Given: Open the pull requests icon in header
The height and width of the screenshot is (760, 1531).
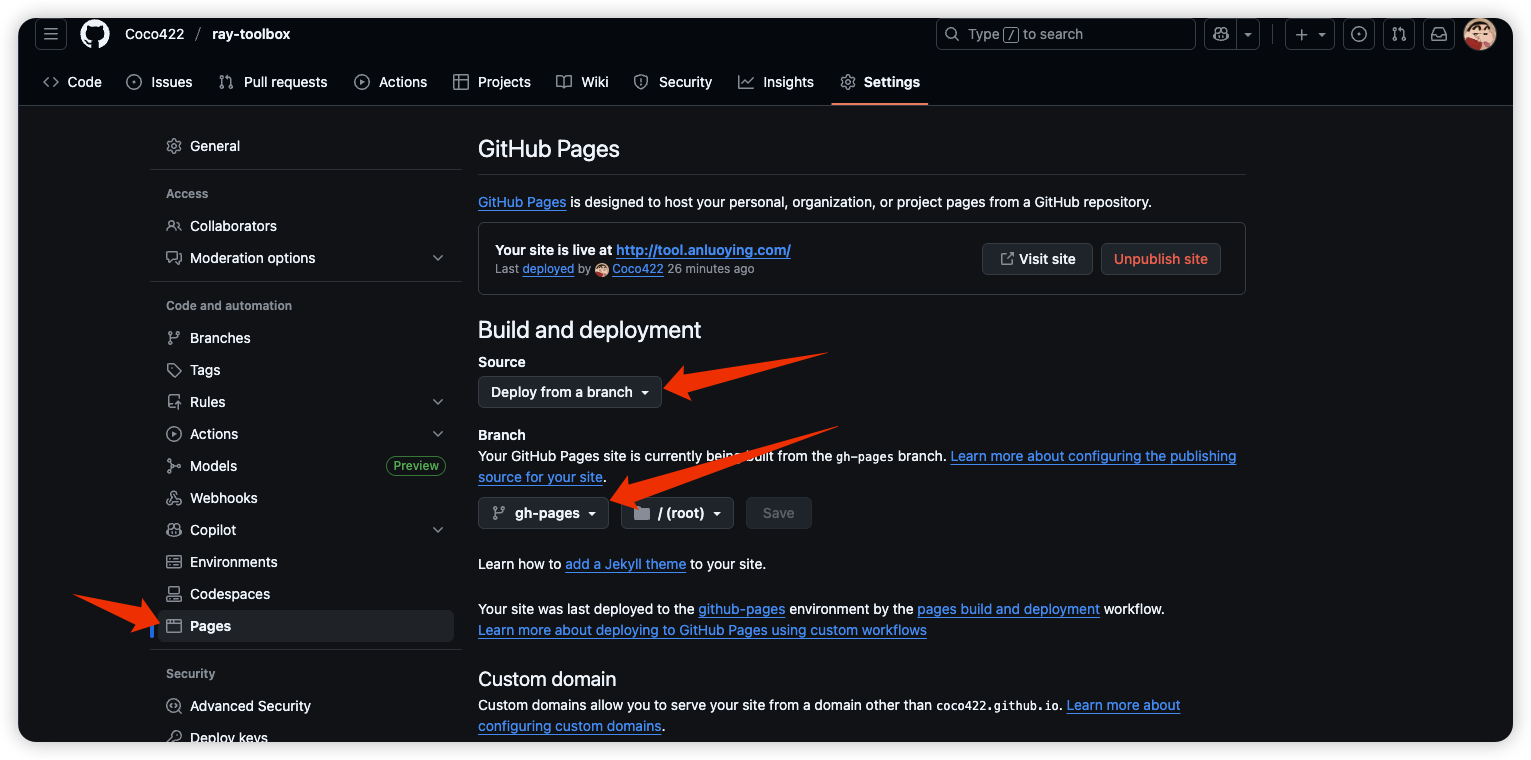Looking at the screenshot, I should point(1399,34).
